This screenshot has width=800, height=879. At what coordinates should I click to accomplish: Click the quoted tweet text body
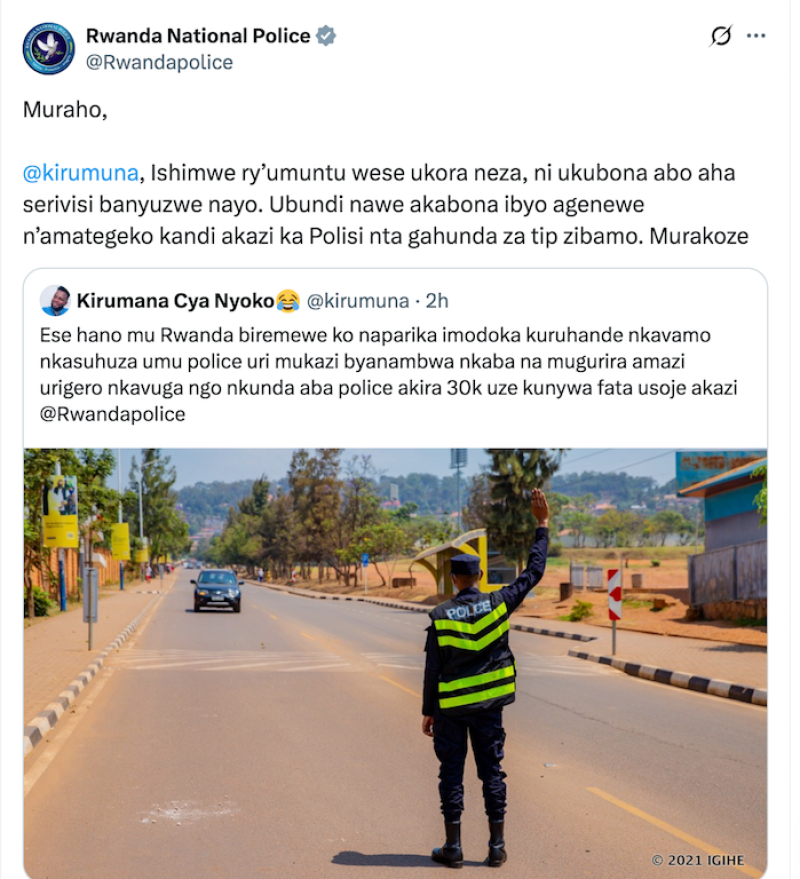pyautogui.click(x=389, y=374)
